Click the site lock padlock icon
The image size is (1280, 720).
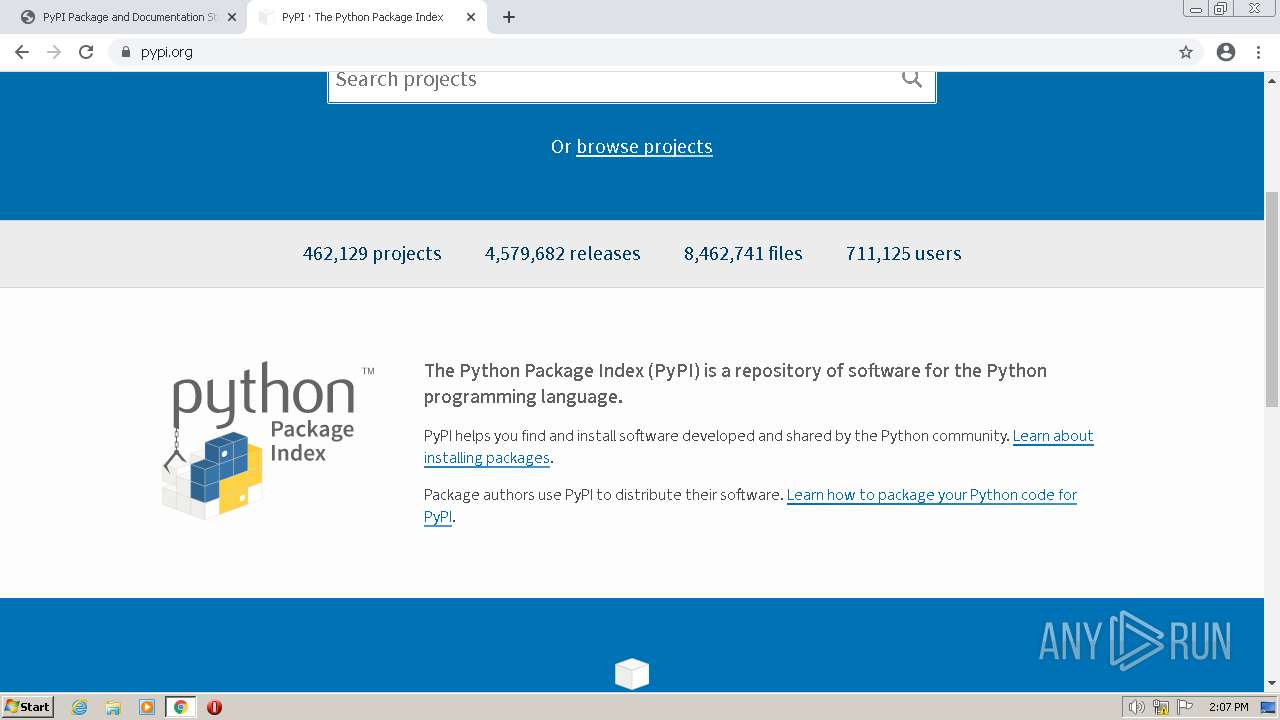point(125,52)
